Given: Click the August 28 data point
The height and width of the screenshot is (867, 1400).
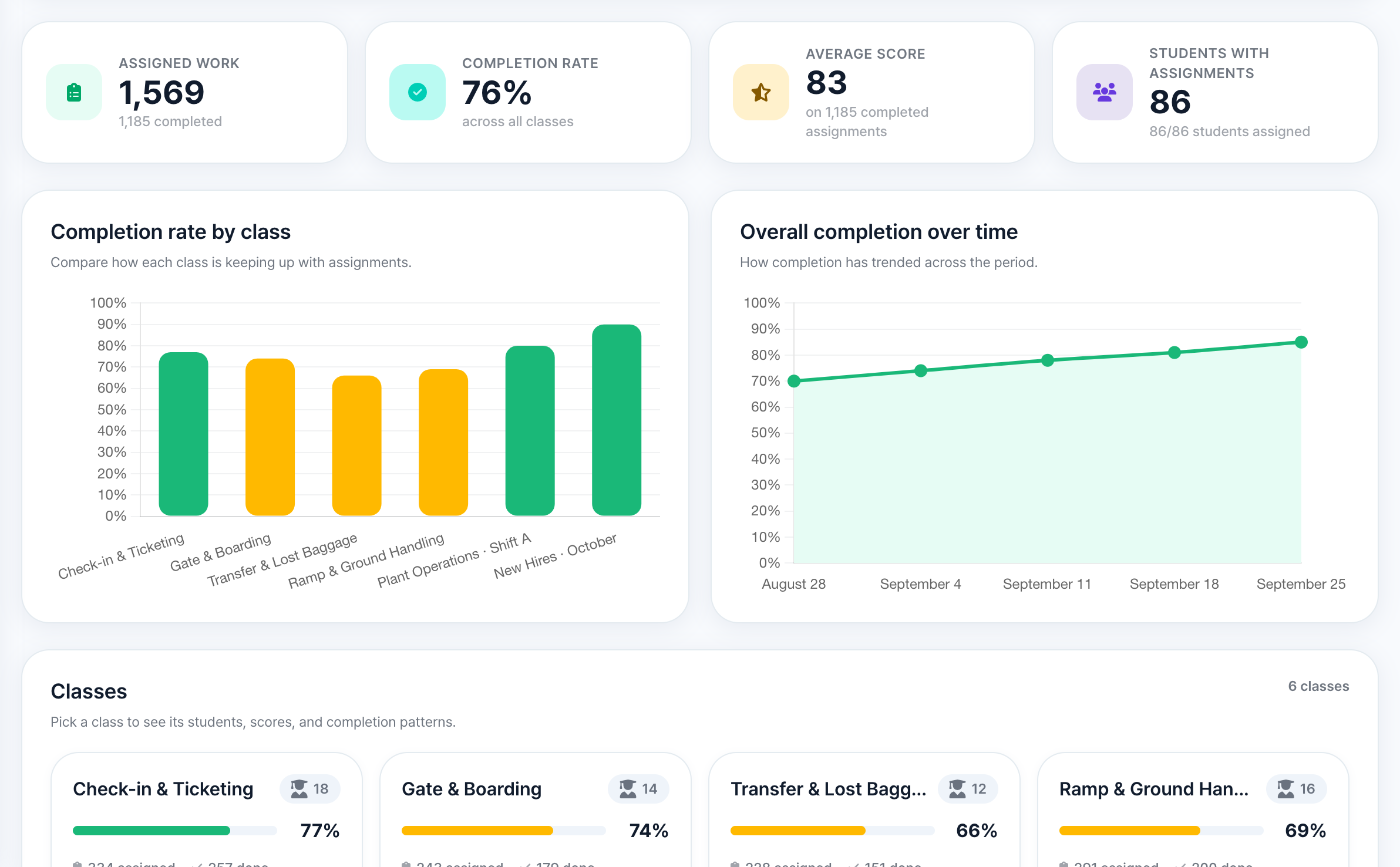Looking at the screenshot, I should pyautogui.click(x=794, y=381).
